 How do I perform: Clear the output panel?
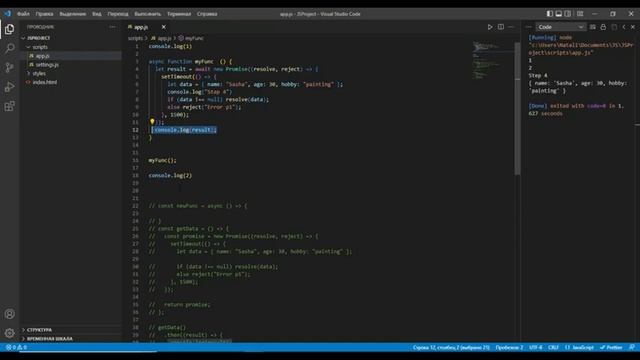(x=593, y=27)
